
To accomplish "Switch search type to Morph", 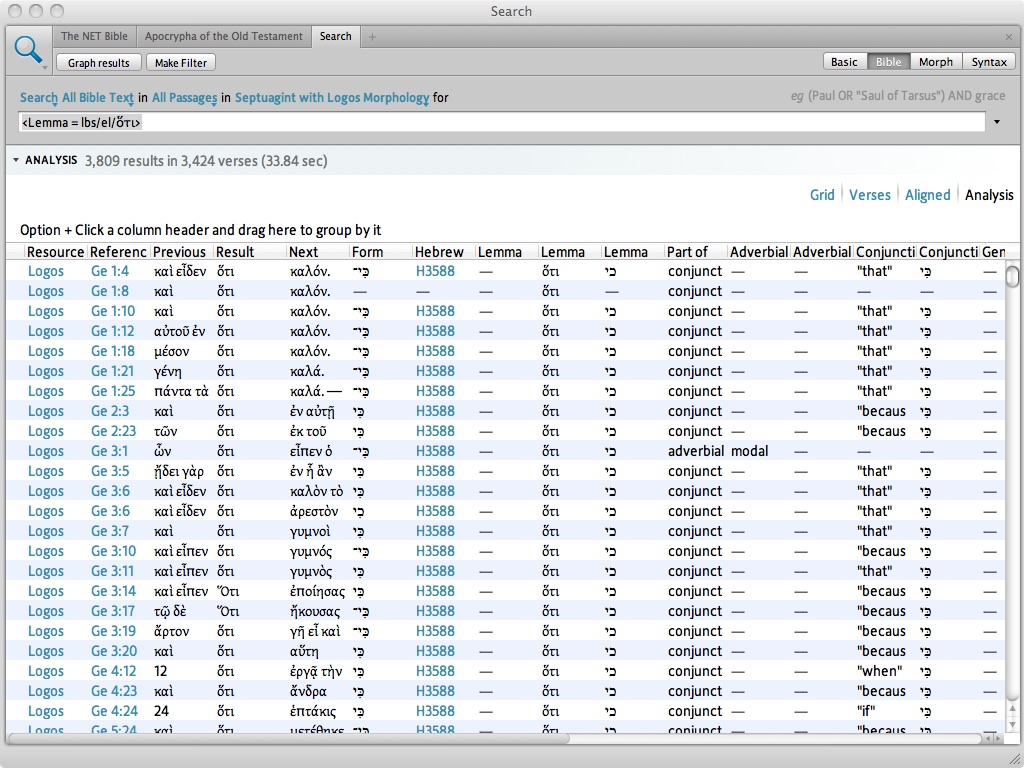I will pyautogui.click(x=935, y=62).
